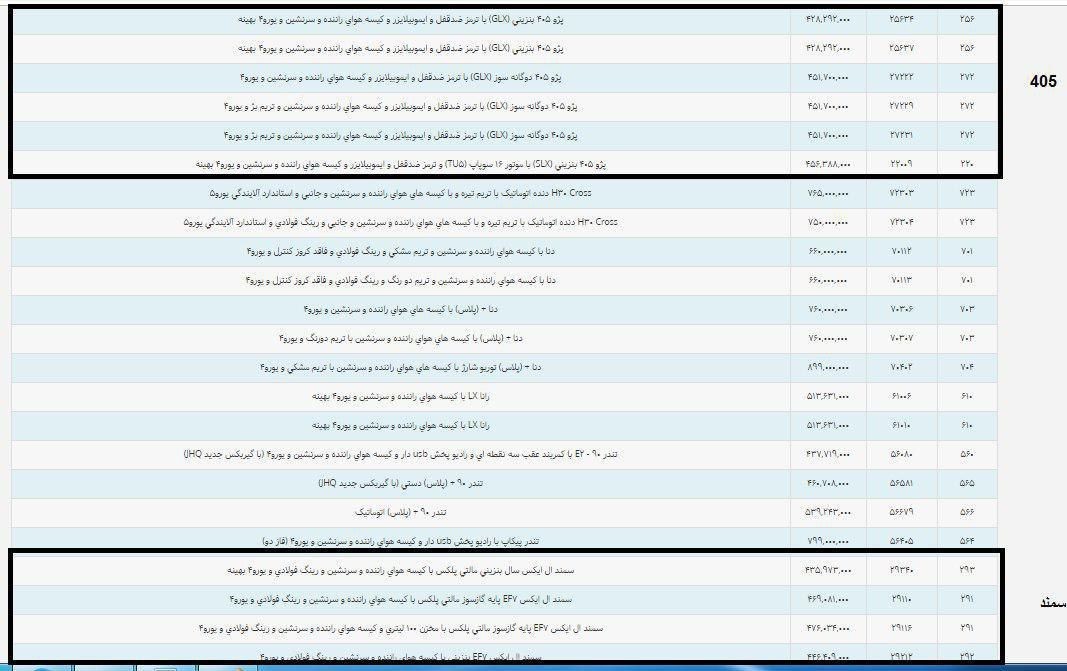Click price ۷۵۰,۰۰۰,۰۰۰ for H30 Cross
Screen dimensions: 1067x671
click(x=827, y=222)
